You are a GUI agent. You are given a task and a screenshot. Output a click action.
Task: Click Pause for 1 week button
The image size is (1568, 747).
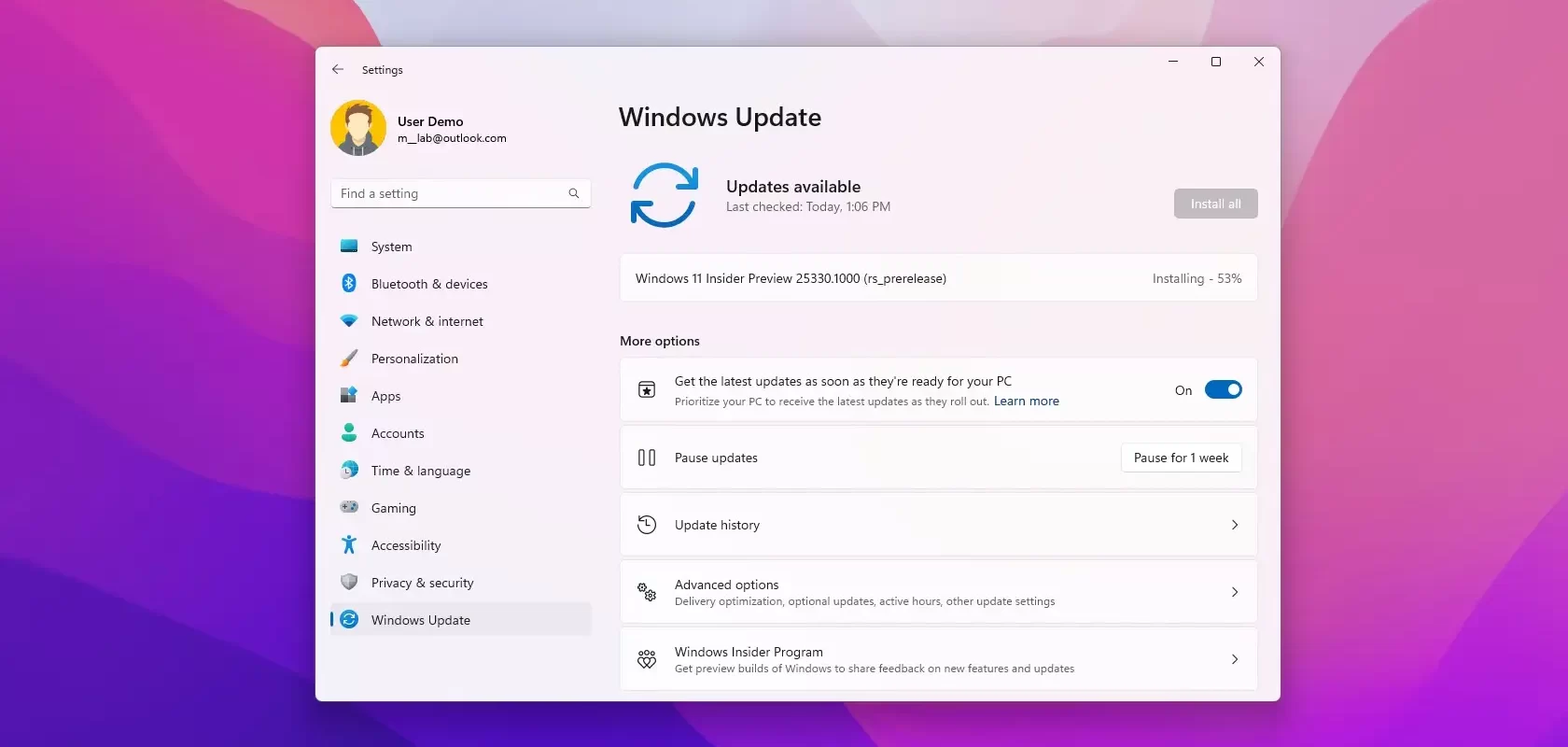coord(1181,458)
